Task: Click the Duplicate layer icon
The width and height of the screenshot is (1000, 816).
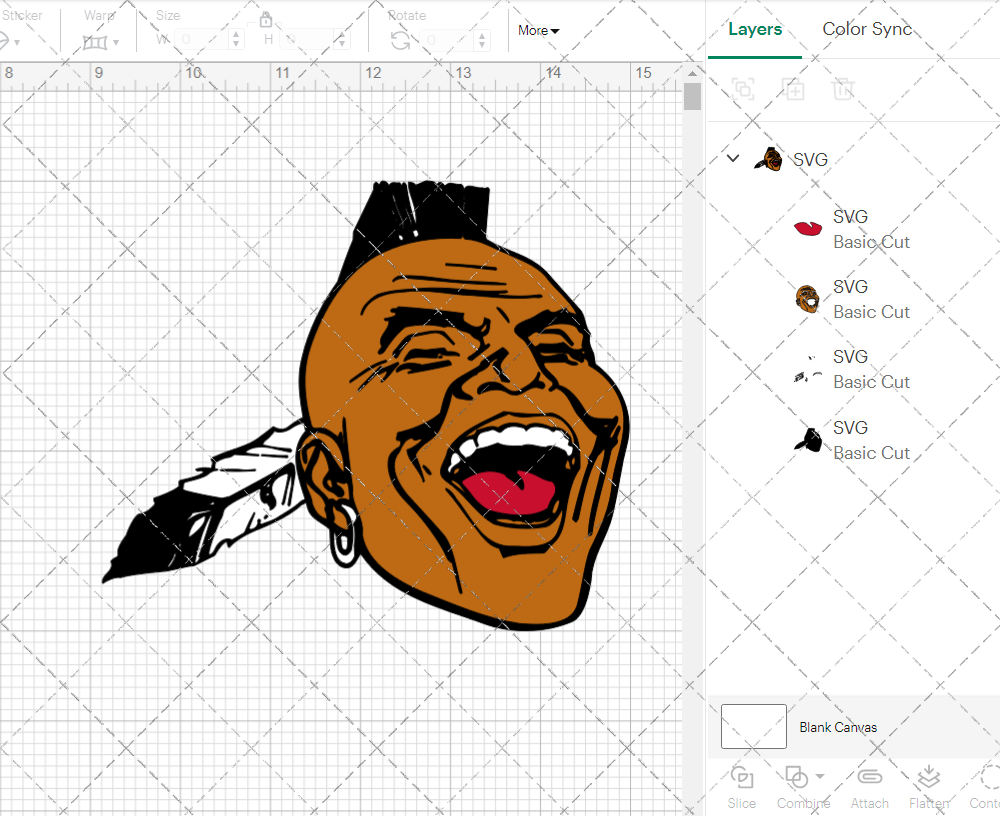Action: (x=794, y=89)
